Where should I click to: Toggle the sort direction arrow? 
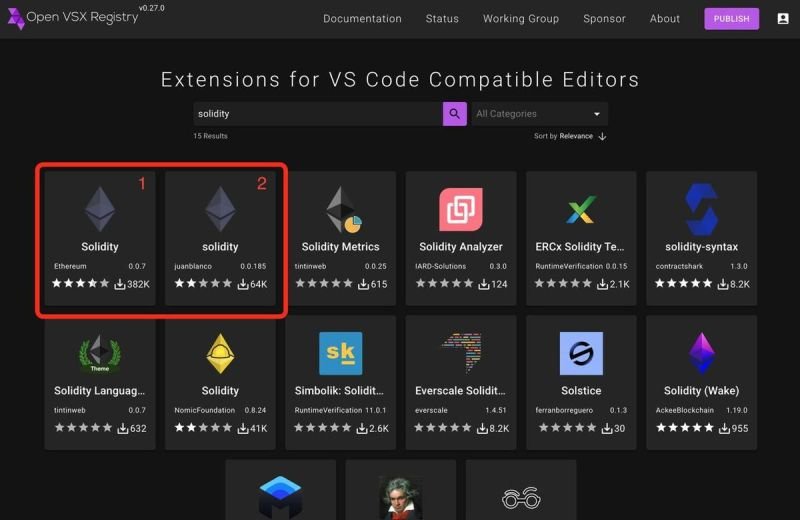pyautogui.click(x=603, y=136)
